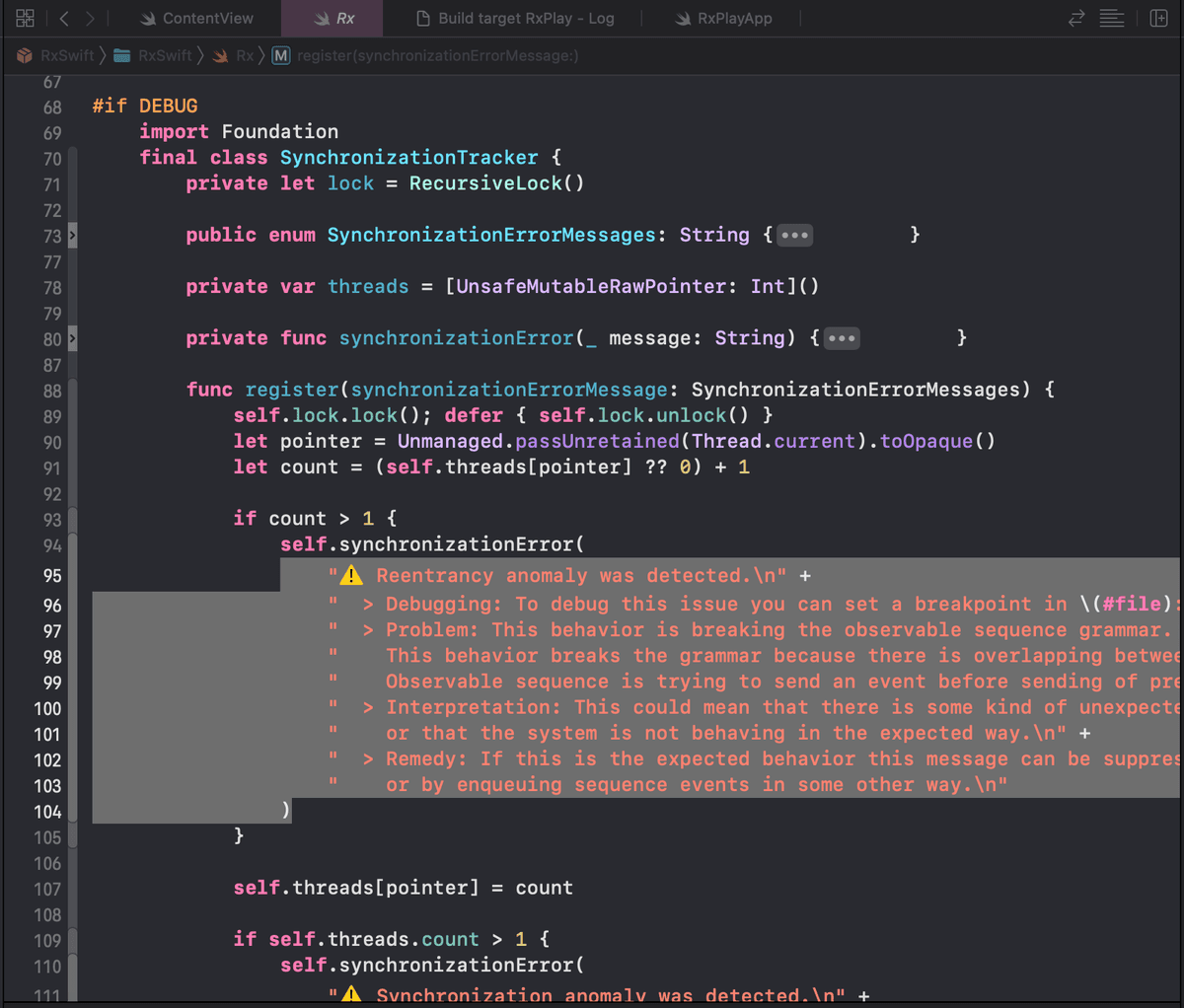Open the related items grid menu
Screen dimensions: 1184x1008
tap(26, 18)
